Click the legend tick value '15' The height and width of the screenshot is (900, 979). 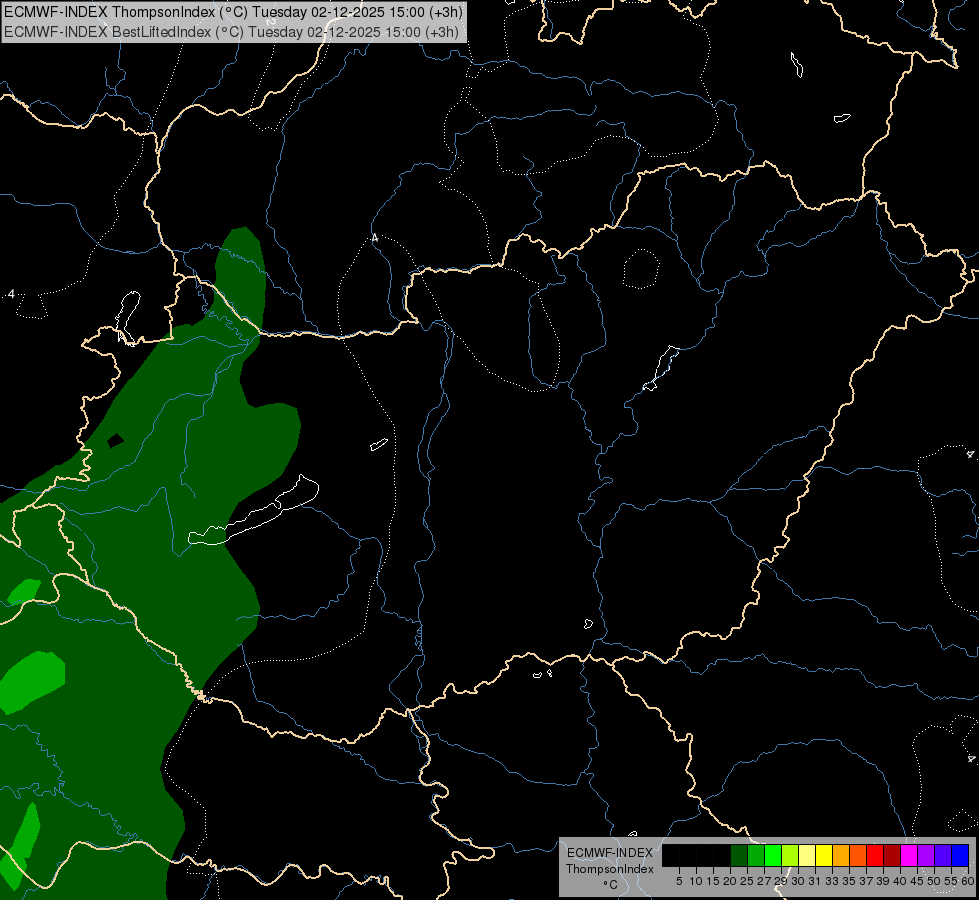coord(713,881)
